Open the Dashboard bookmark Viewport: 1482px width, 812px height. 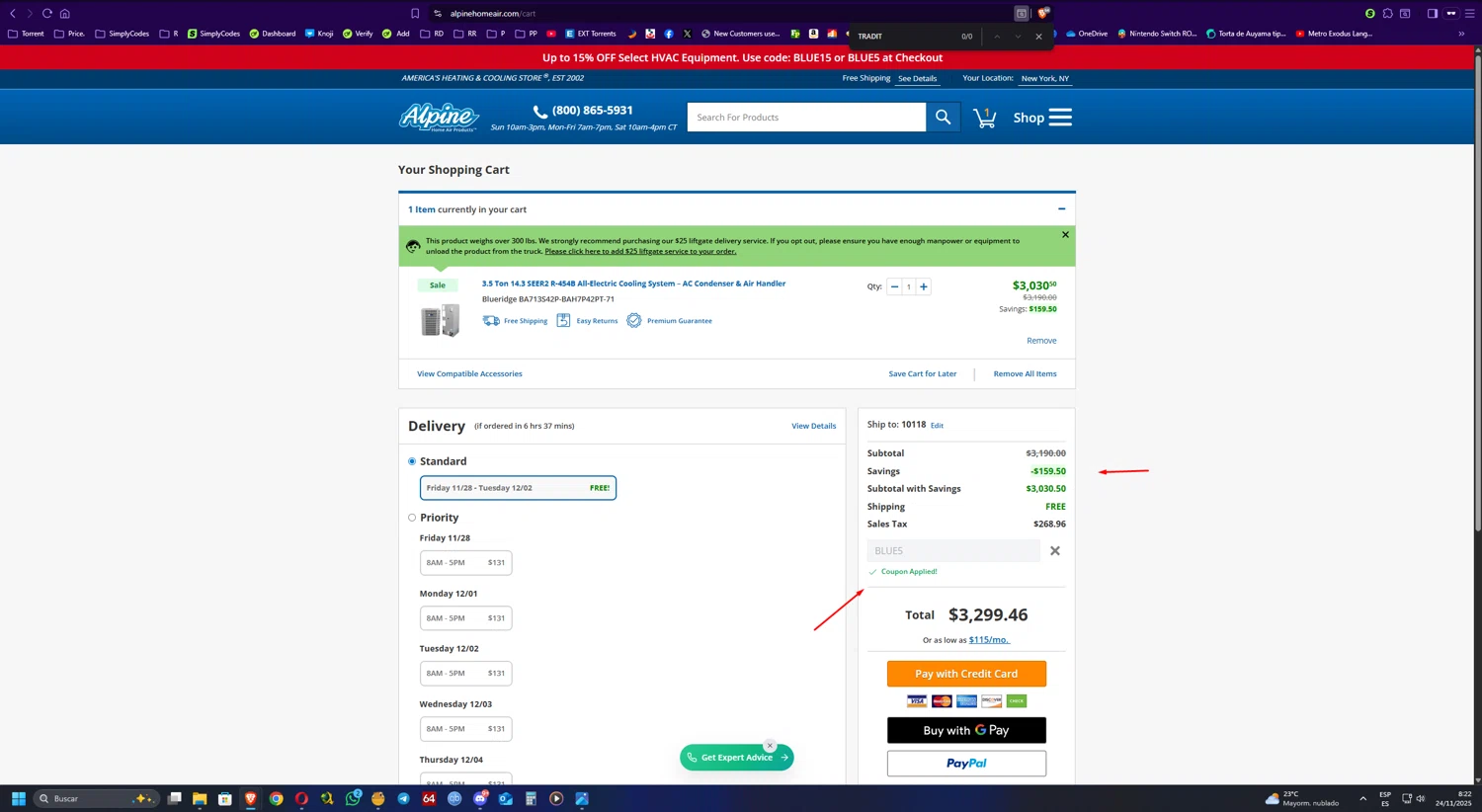[273, 34]
